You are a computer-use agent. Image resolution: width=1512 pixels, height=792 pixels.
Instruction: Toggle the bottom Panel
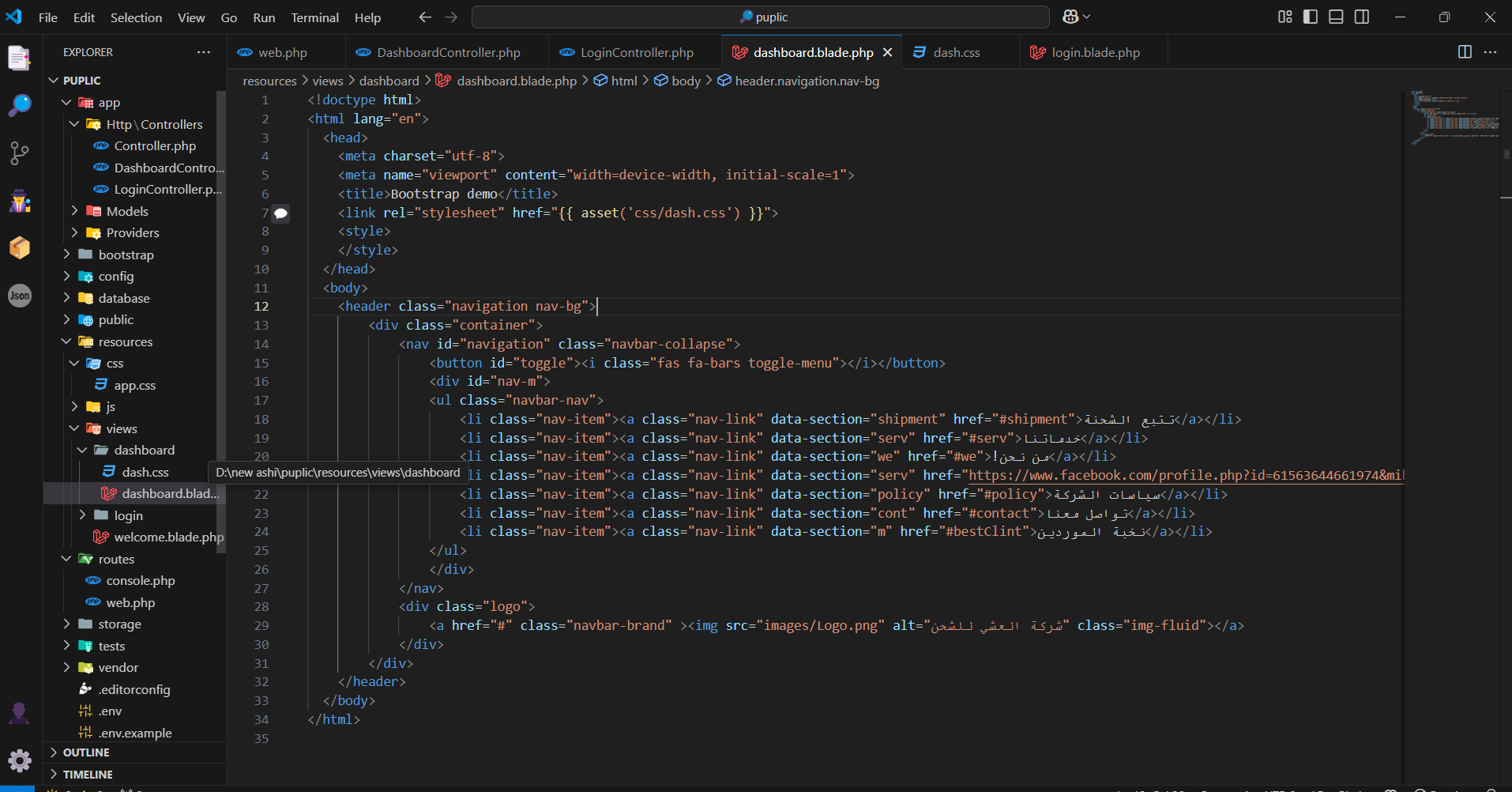1337,17
